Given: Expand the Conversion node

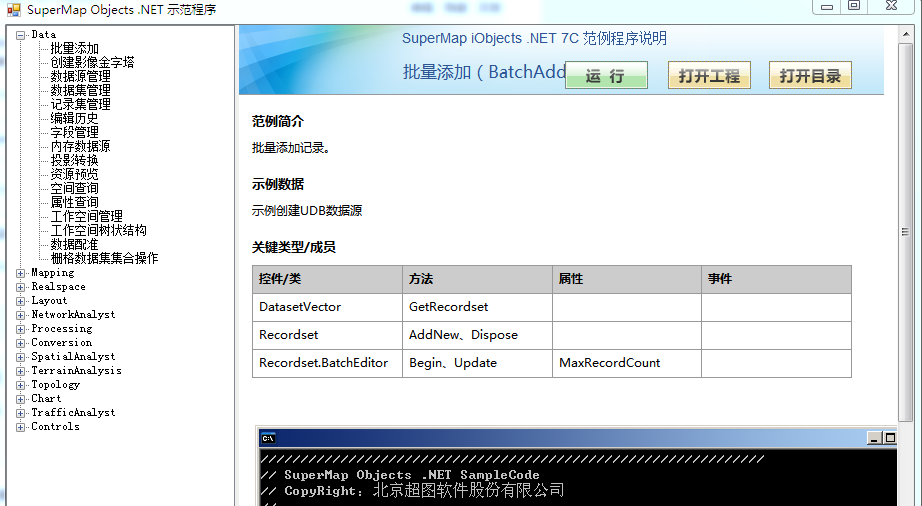Looking at the screenshot, I should pyautogui.click(x=21, y=343).
